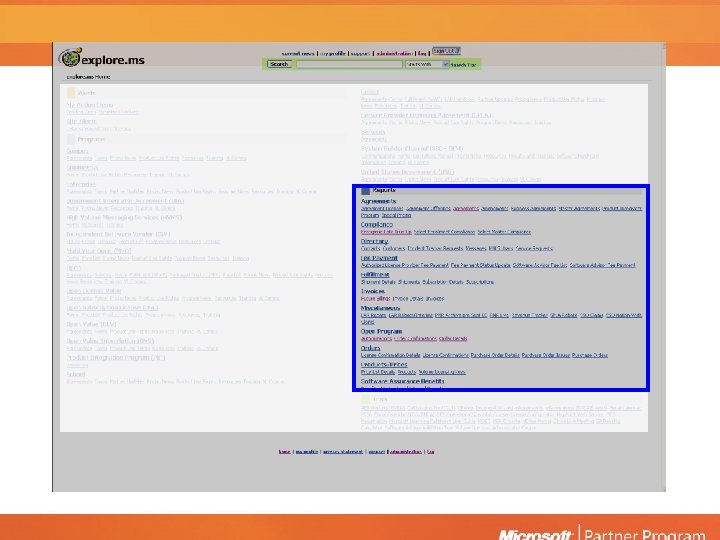Open the Volume Licensing Keys report
Screen dimensions: 720x540
tap(442, 372)
